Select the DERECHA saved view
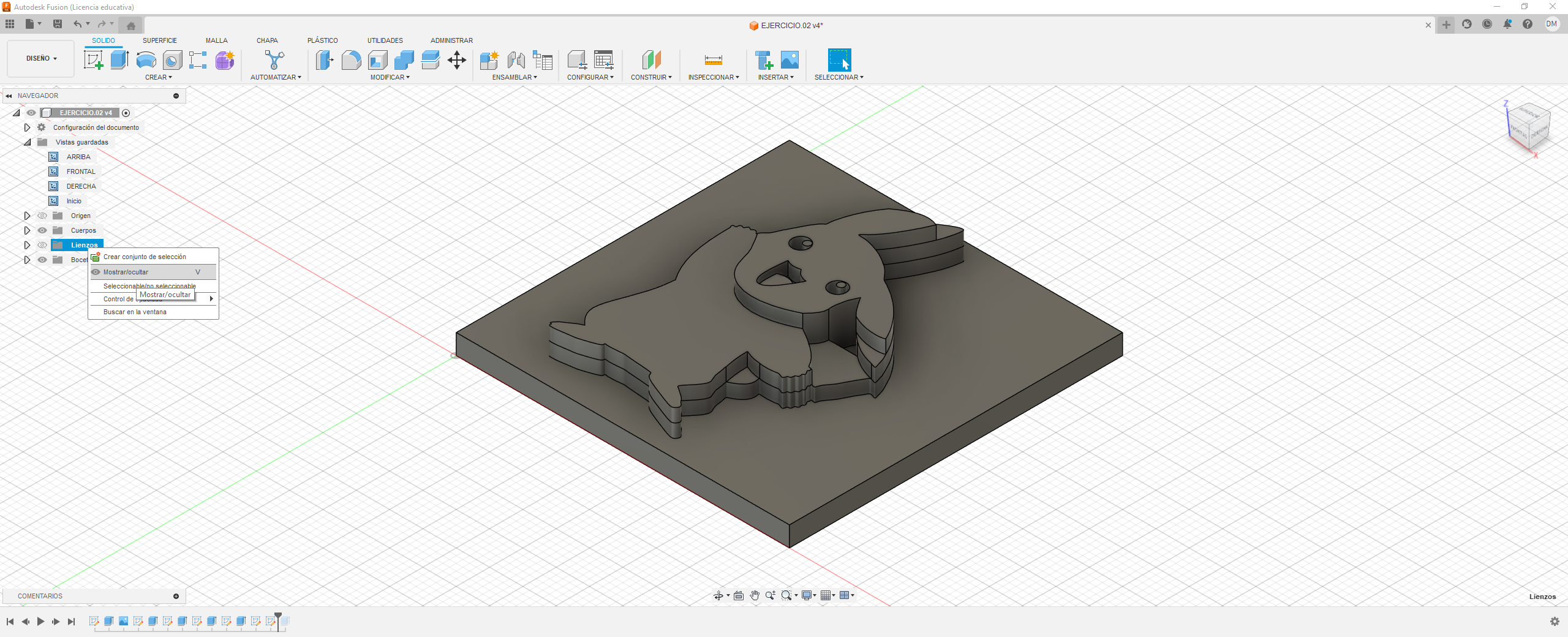The image size is (1568, 637). point(81,186)
